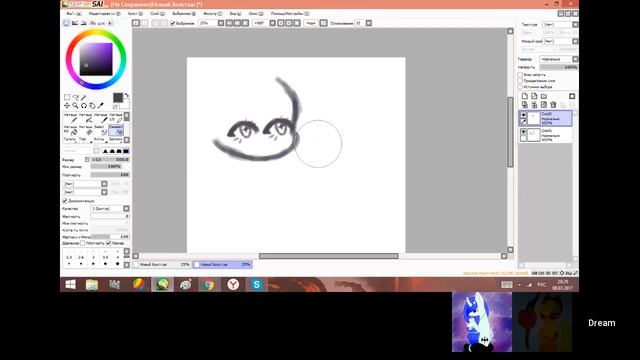Merge layer down icon
640x360 pixels.
click(534, 105)
